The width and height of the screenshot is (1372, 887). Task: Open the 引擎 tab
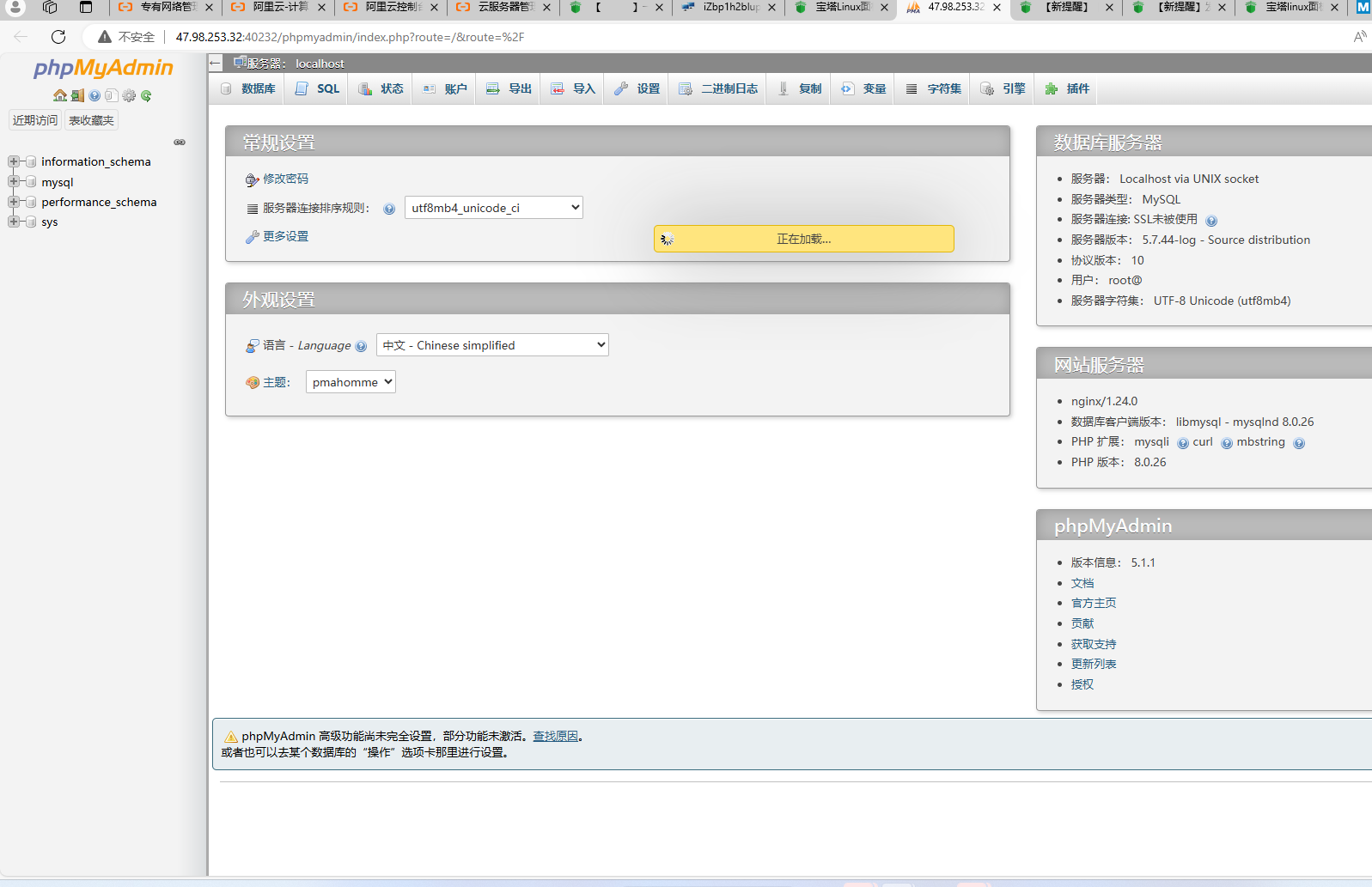(1003, 88)
